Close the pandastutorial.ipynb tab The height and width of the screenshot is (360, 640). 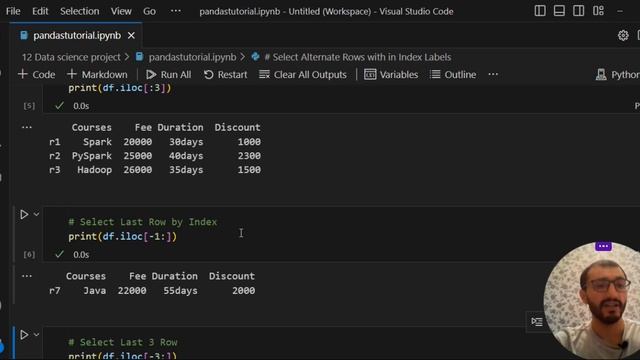(131, 36)
